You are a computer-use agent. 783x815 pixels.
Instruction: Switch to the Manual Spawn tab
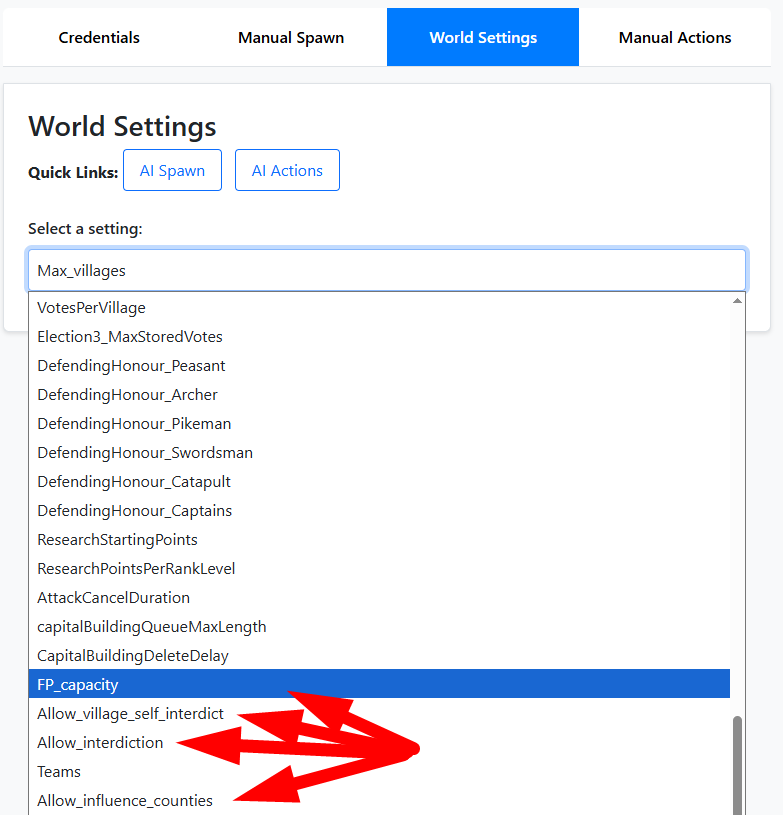pyautogui.click(x=291, y=38)
